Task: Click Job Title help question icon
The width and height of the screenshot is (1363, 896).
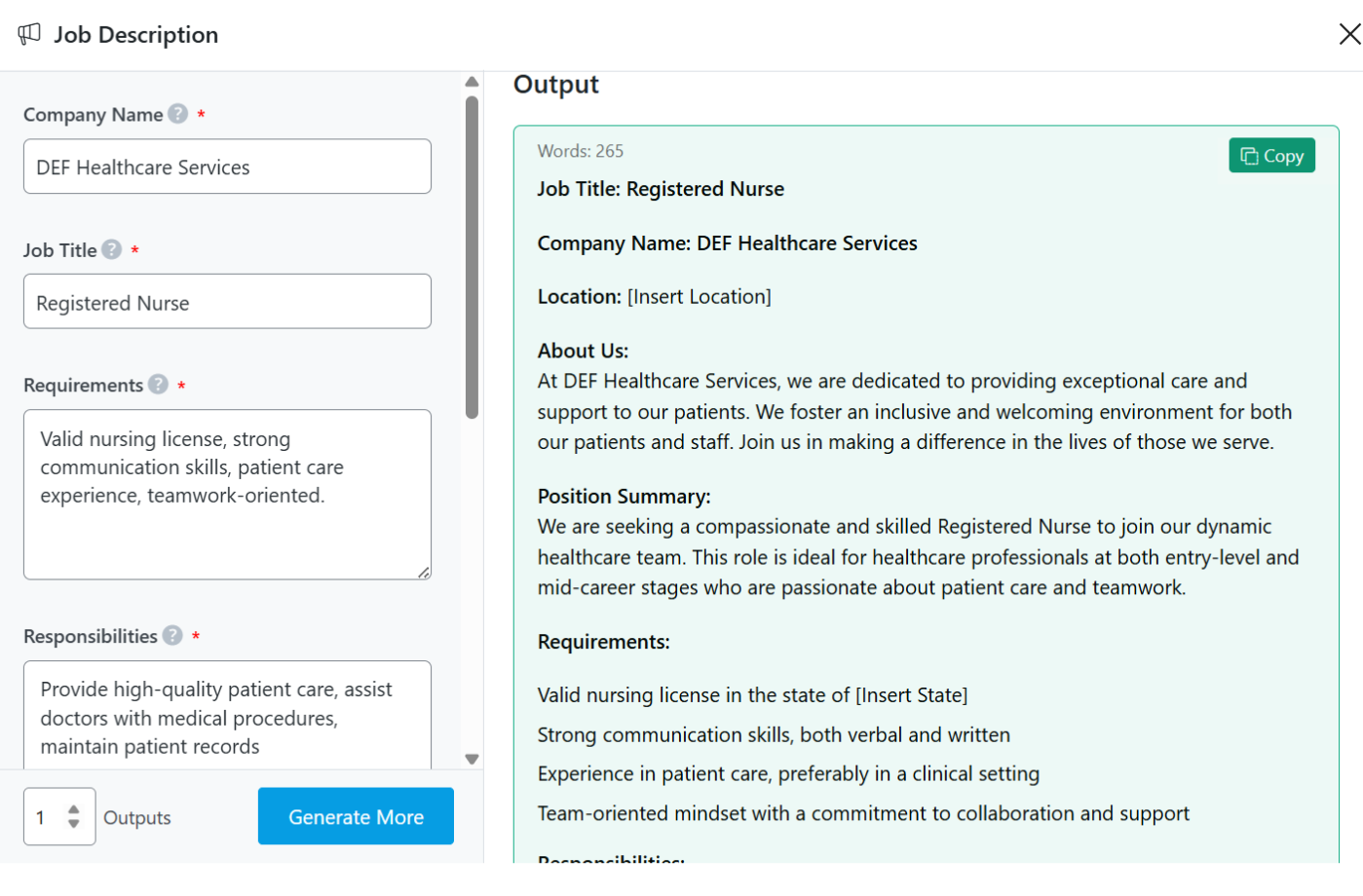Action: tap(112, 250)
